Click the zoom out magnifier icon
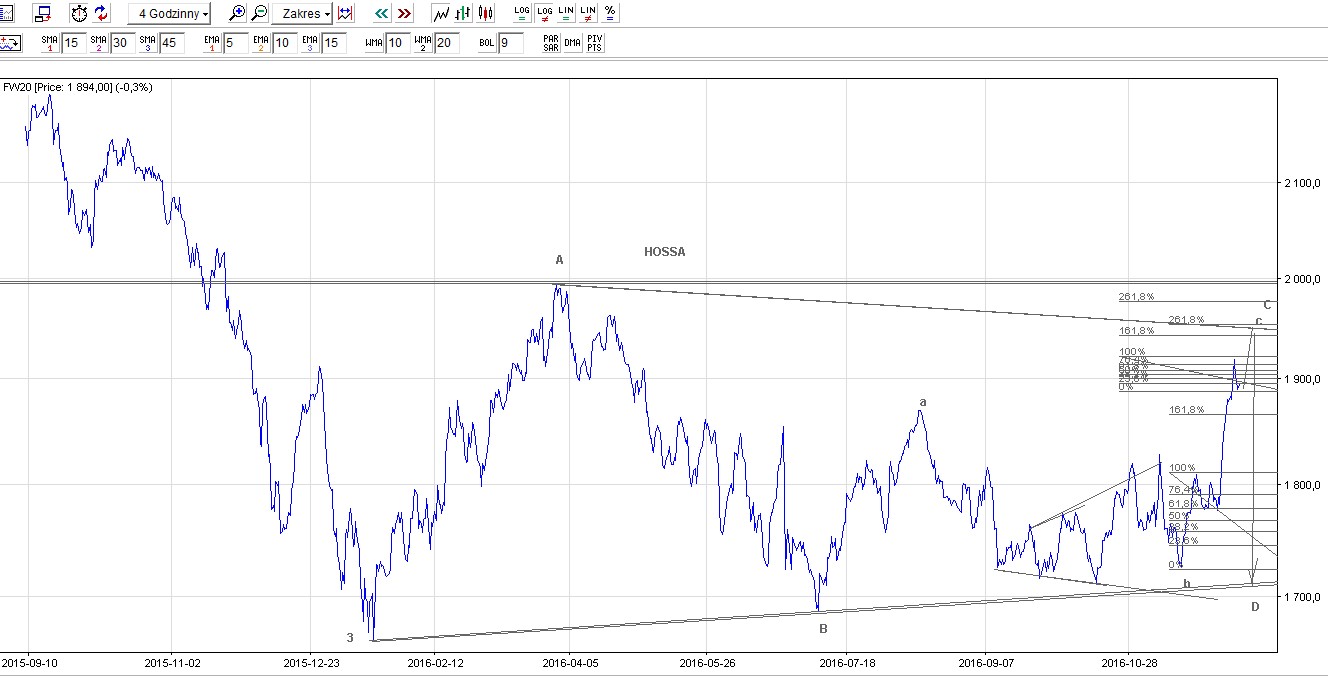 pos(259,13)
